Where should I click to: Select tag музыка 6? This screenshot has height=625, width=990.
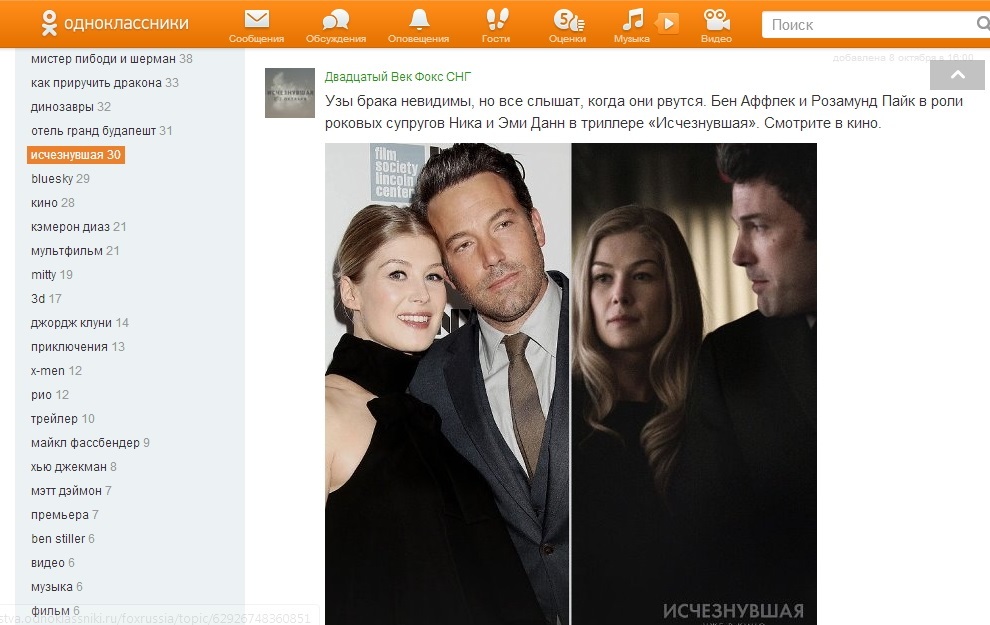click(x=57, y=586)
